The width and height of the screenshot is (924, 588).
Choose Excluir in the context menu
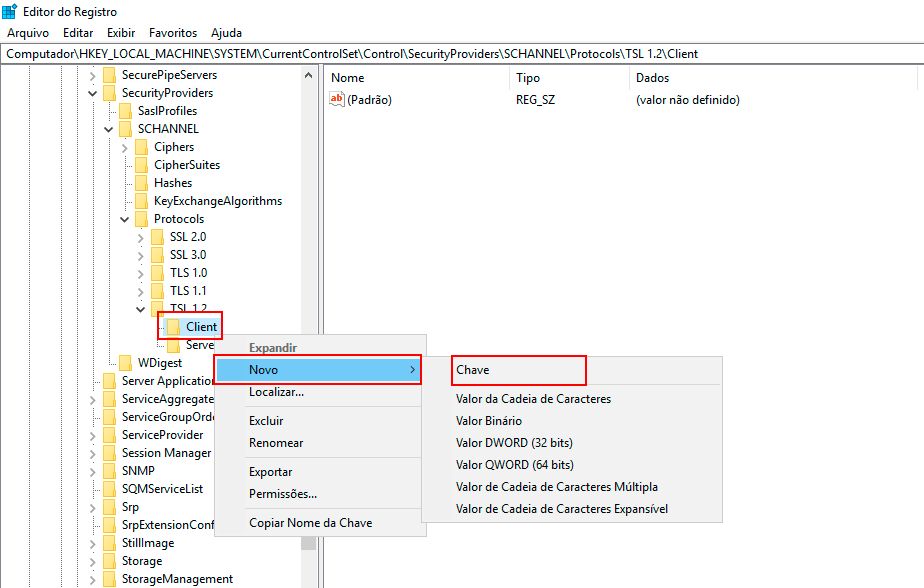[318, 421]
